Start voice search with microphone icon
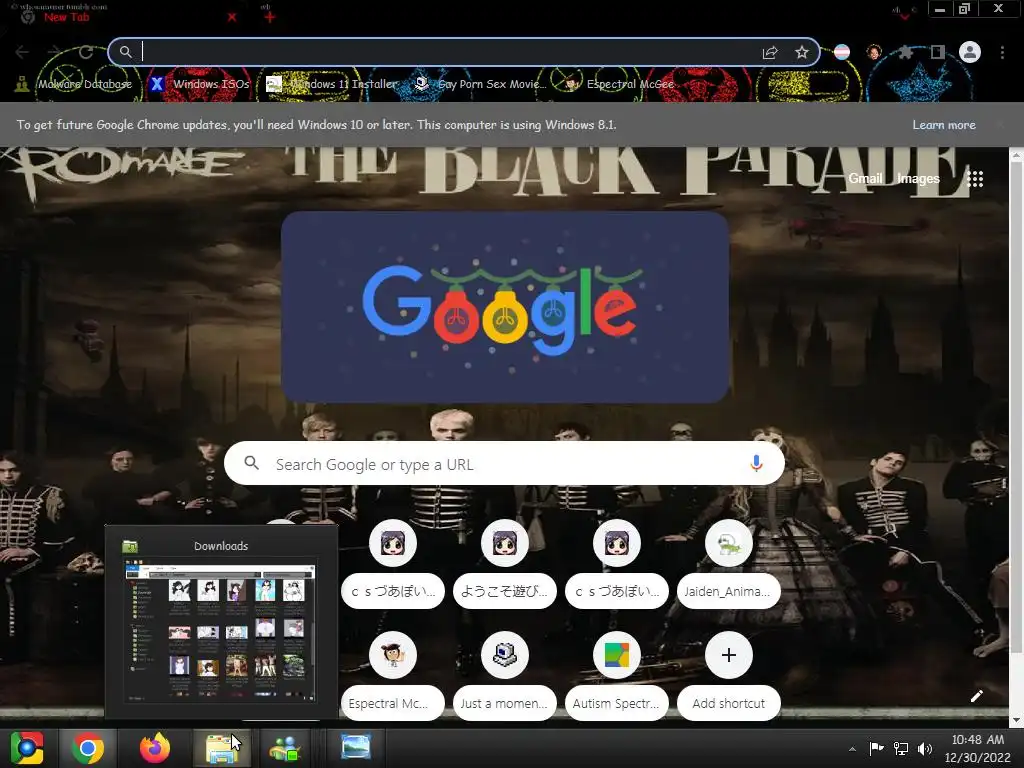This screenshot has width=1024, height=768. click(756, 463)
